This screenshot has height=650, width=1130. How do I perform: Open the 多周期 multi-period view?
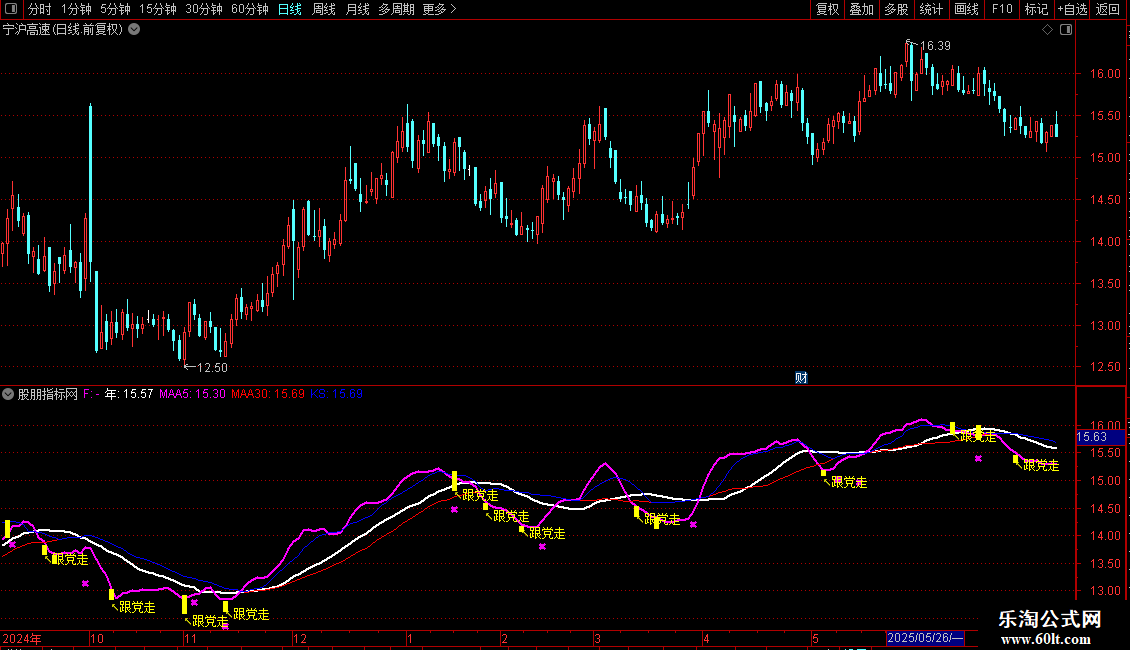396,9
